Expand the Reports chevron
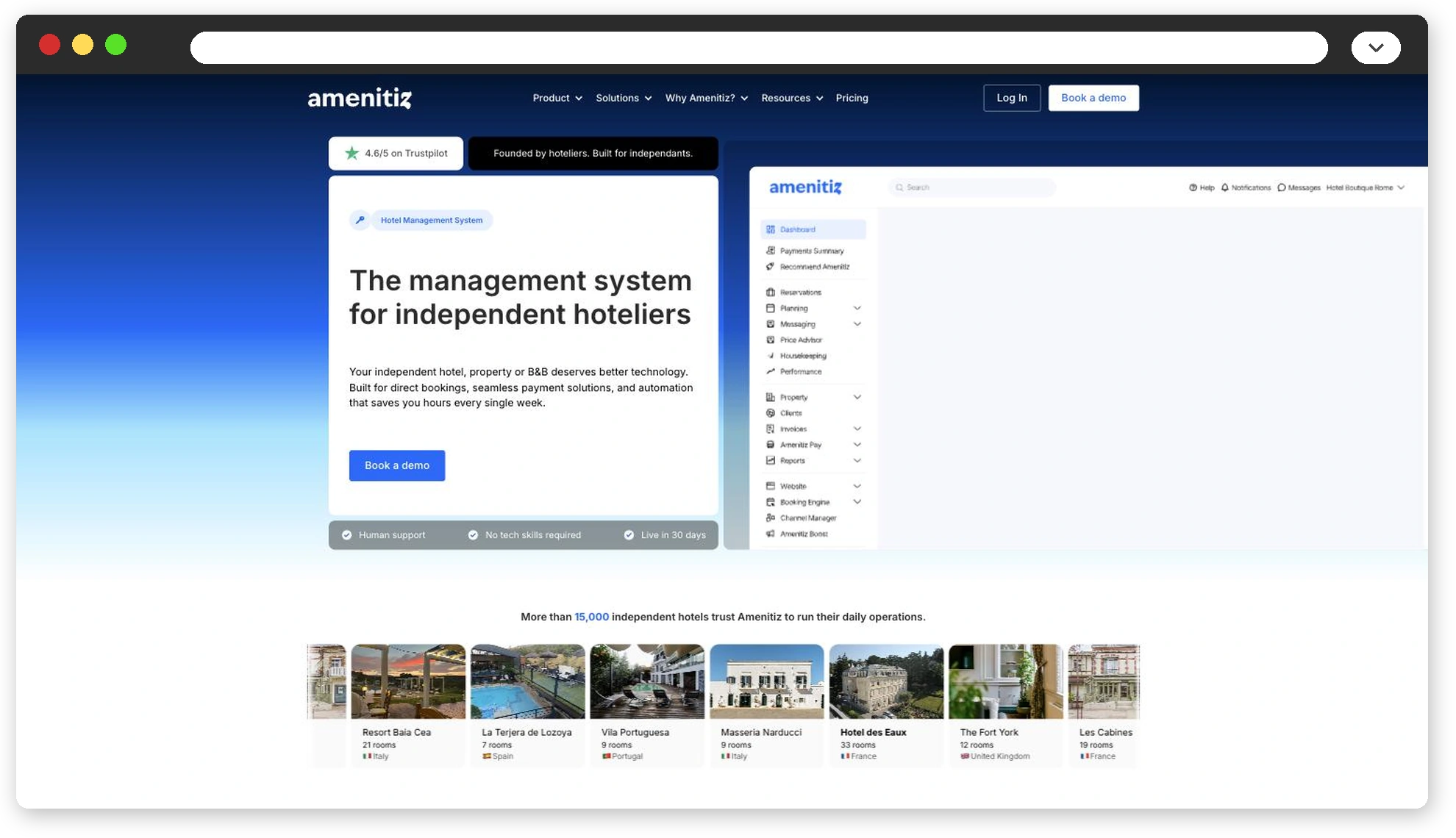This screenshot has width=1456, height=838. (x=857, y=460)
